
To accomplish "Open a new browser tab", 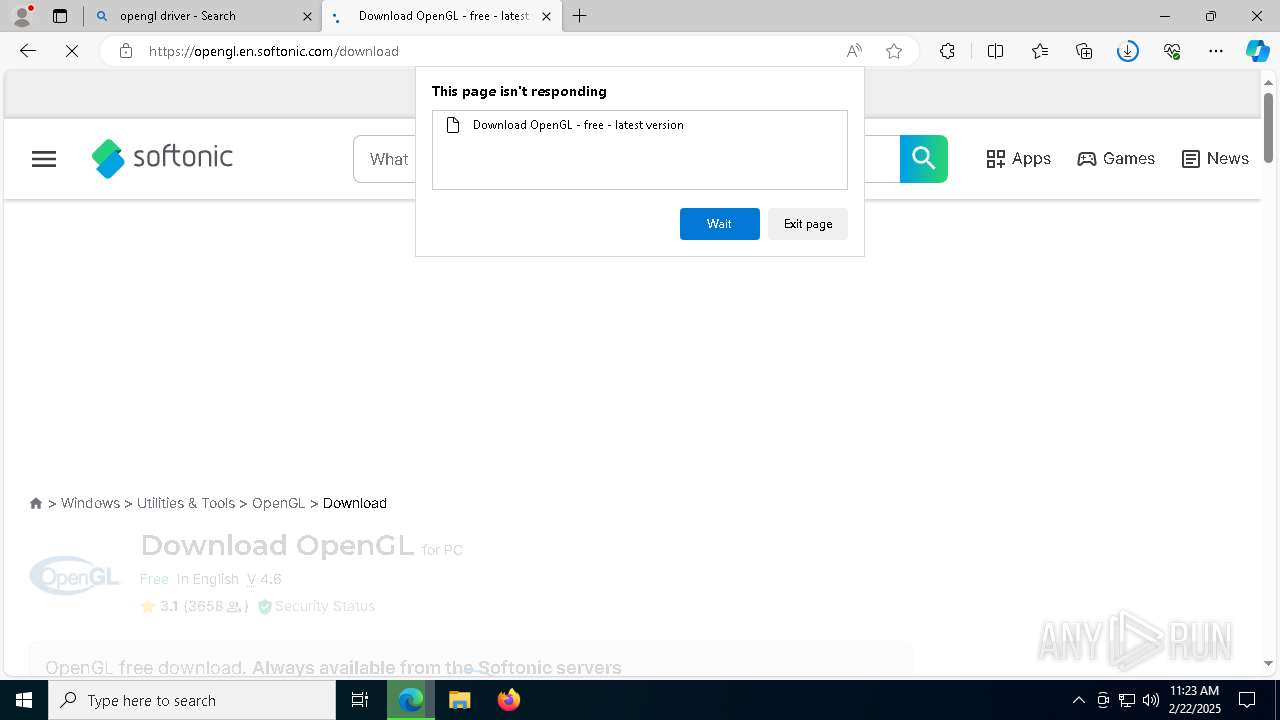I will pyautogui.click(x=580, y=16).
